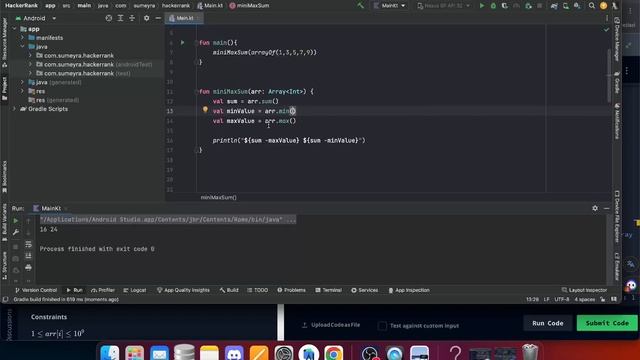640x360 pixels.
Task: Click UTF-8 encoding in status bar
Action: 562,299
